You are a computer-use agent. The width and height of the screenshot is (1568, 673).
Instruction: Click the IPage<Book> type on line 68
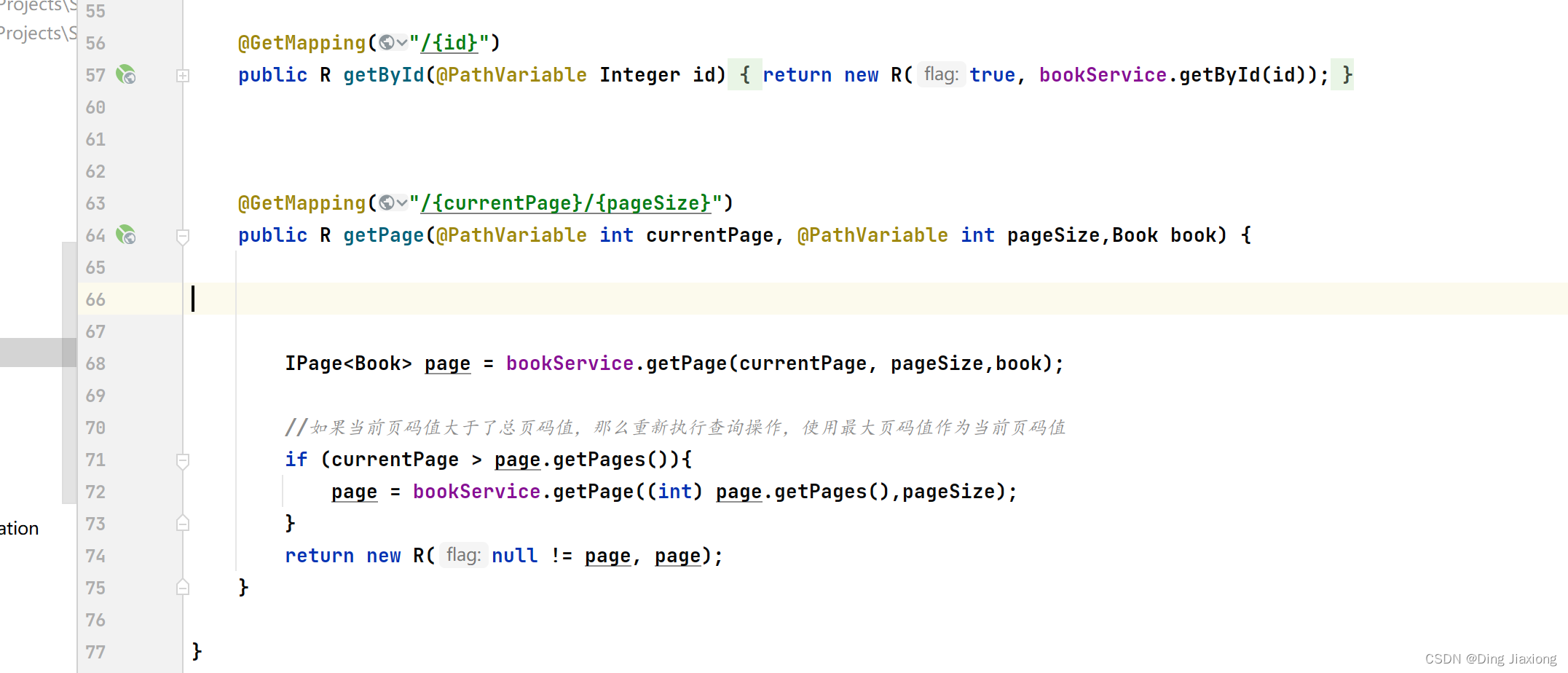(x=348, y=363)
